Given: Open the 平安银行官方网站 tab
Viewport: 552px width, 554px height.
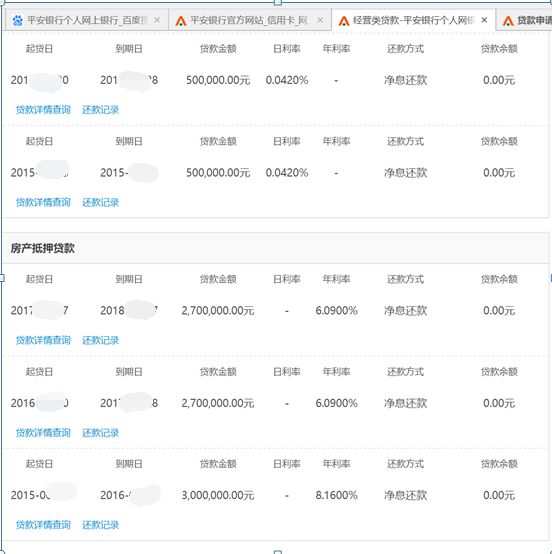Looking at the screenshot, I should (x=249, y=20).
